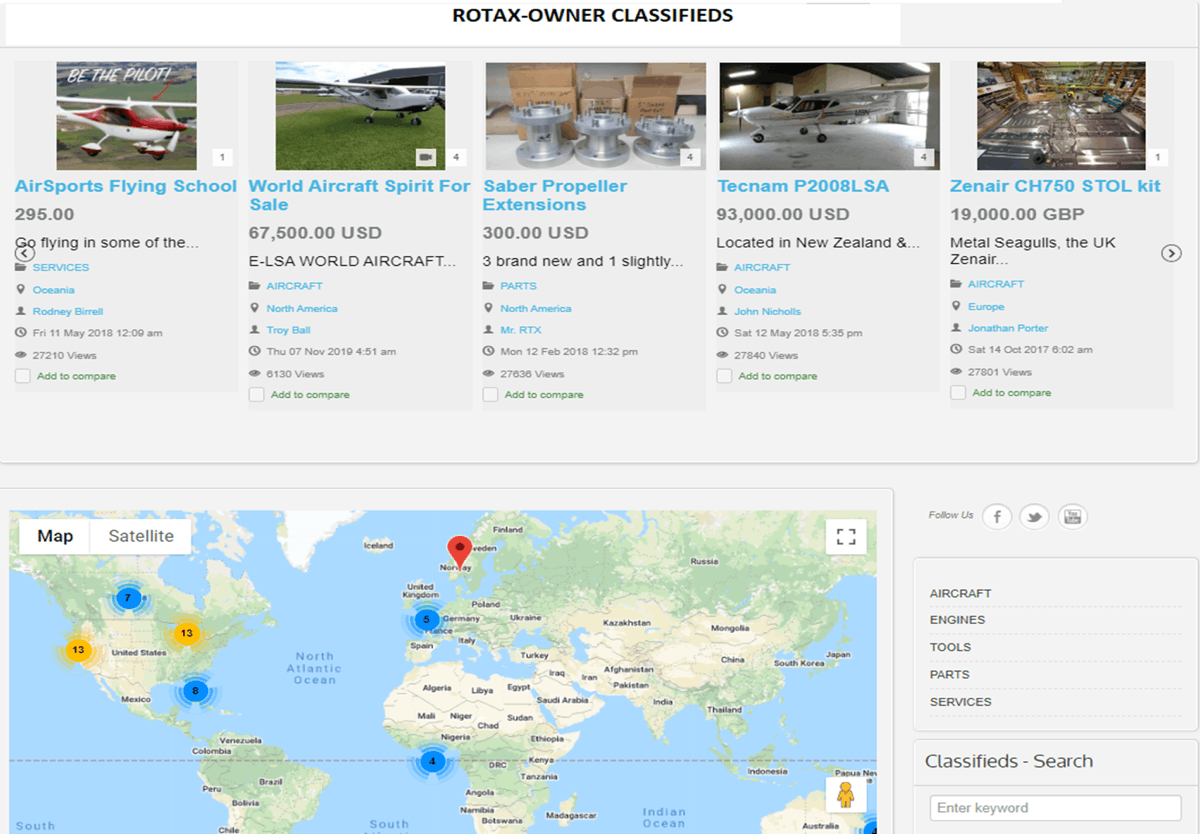Tick Add to compare for Zenair CH750 STOL kit
The image size is (1200, 834).
point(959,393)
